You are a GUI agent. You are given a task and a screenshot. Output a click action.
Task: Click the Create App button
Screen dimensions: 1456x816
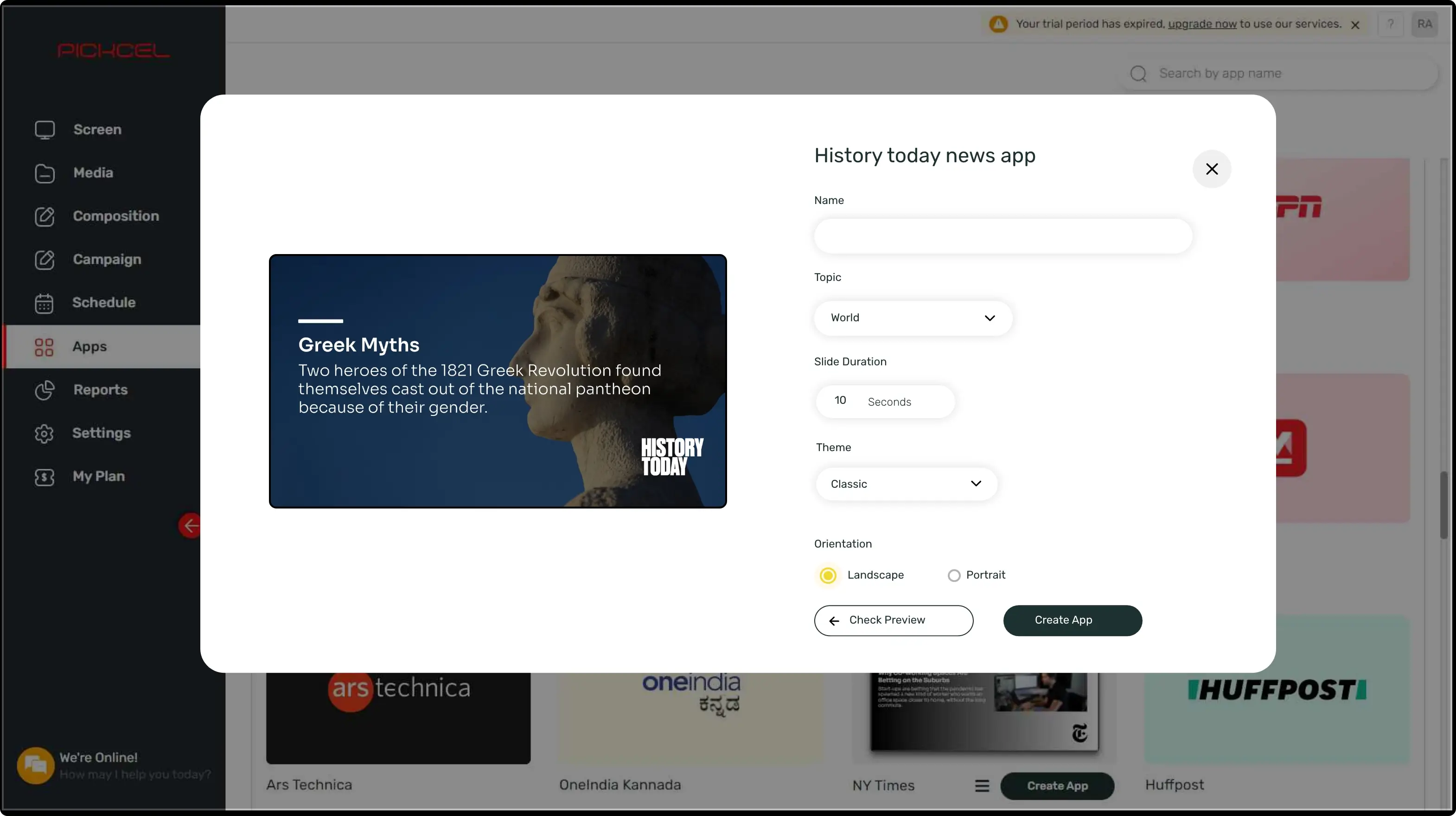point(1072,620)
